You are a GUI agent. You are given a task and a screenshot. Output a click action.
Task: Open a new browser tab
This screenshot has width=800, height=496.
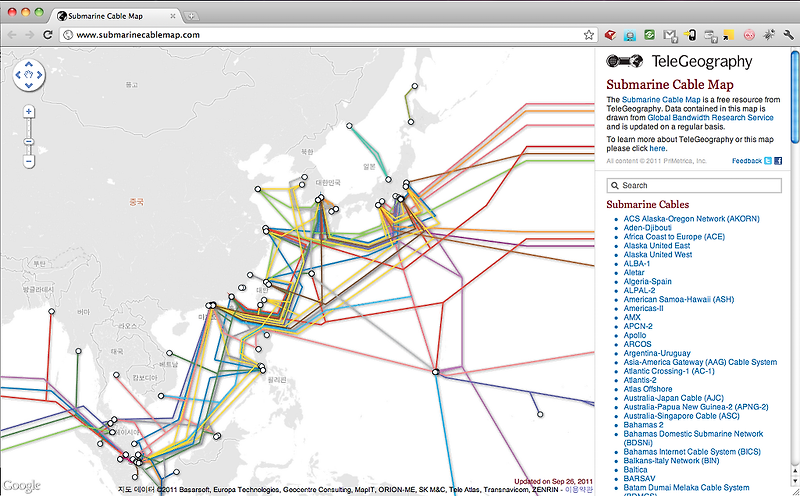coord(191,16)
